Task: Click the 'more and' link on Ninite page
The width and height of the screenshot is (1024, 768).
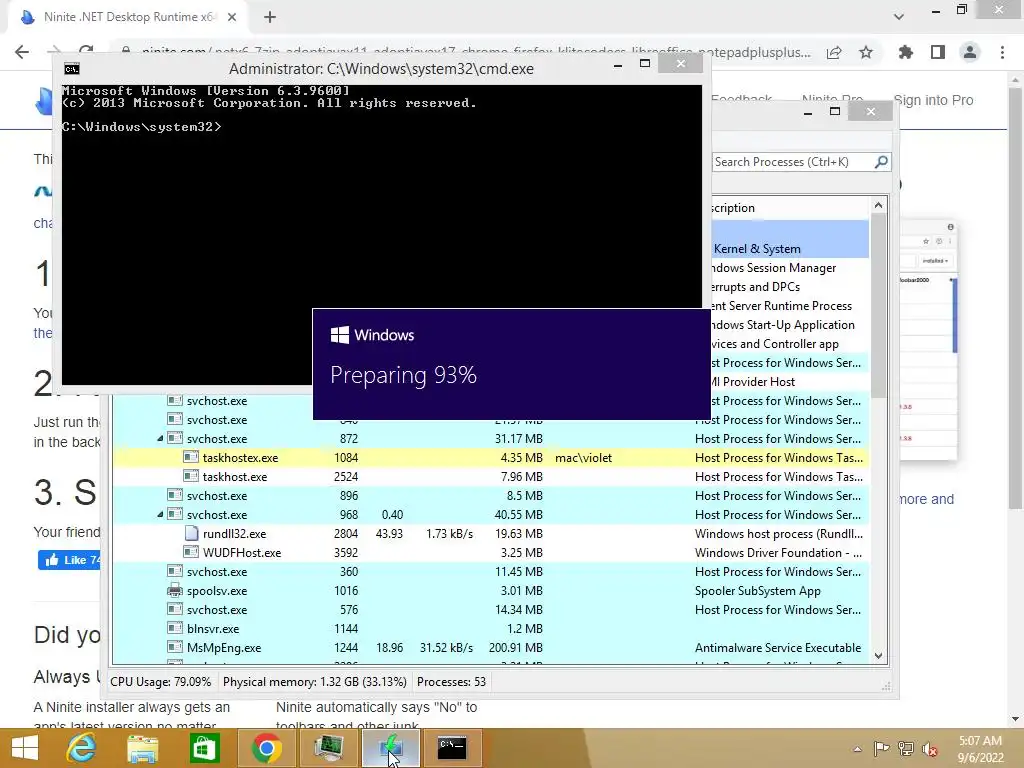Action: pyautogui.click(x=926, y=499)
